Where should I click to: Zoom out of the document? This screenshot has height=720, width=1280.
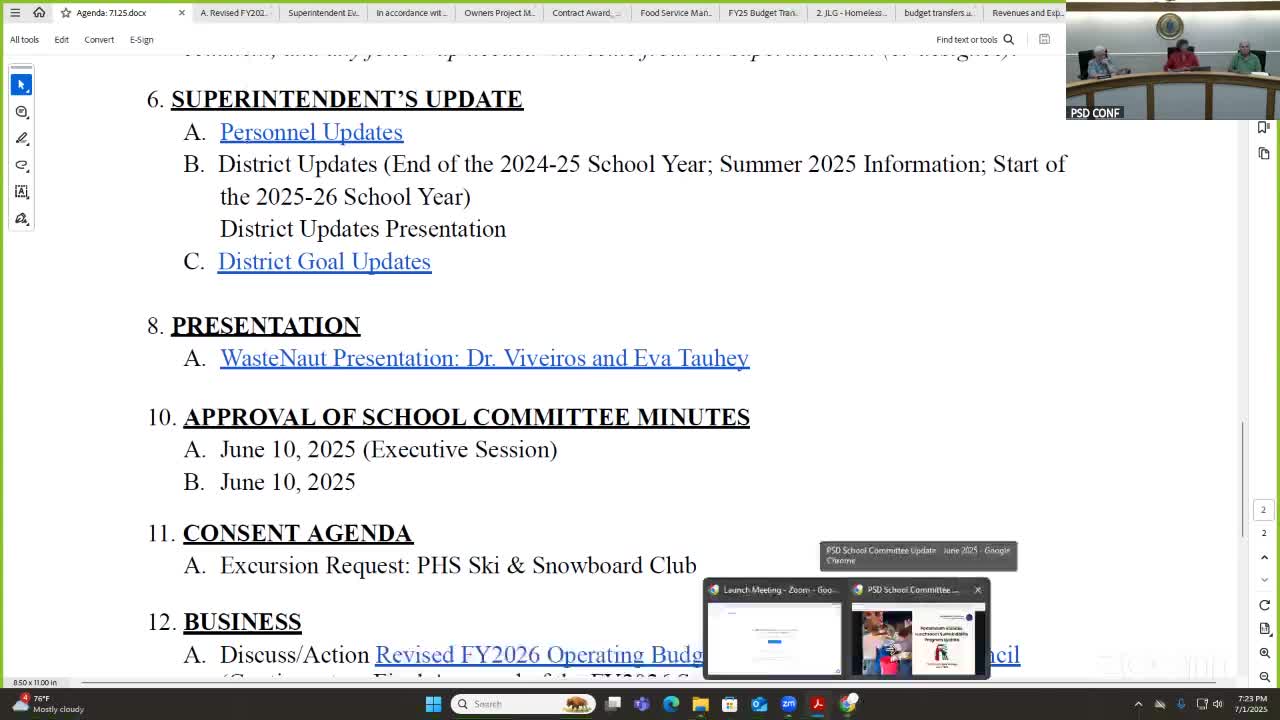1264,677
